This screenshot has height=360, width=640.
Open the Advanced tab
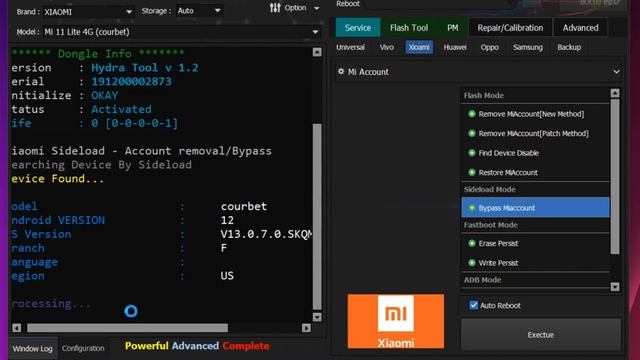[x=580, y=28]
